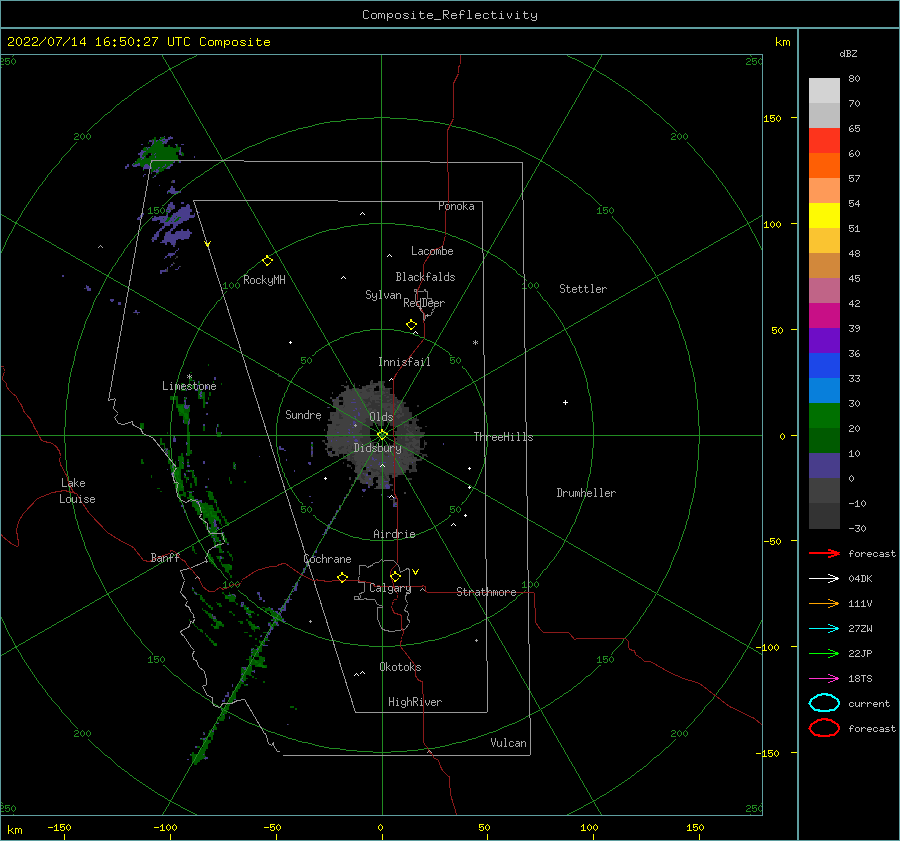Click the magenta 18TS arrow icon
This screenshot has width=900, height=841.
[x=824, y=679]
